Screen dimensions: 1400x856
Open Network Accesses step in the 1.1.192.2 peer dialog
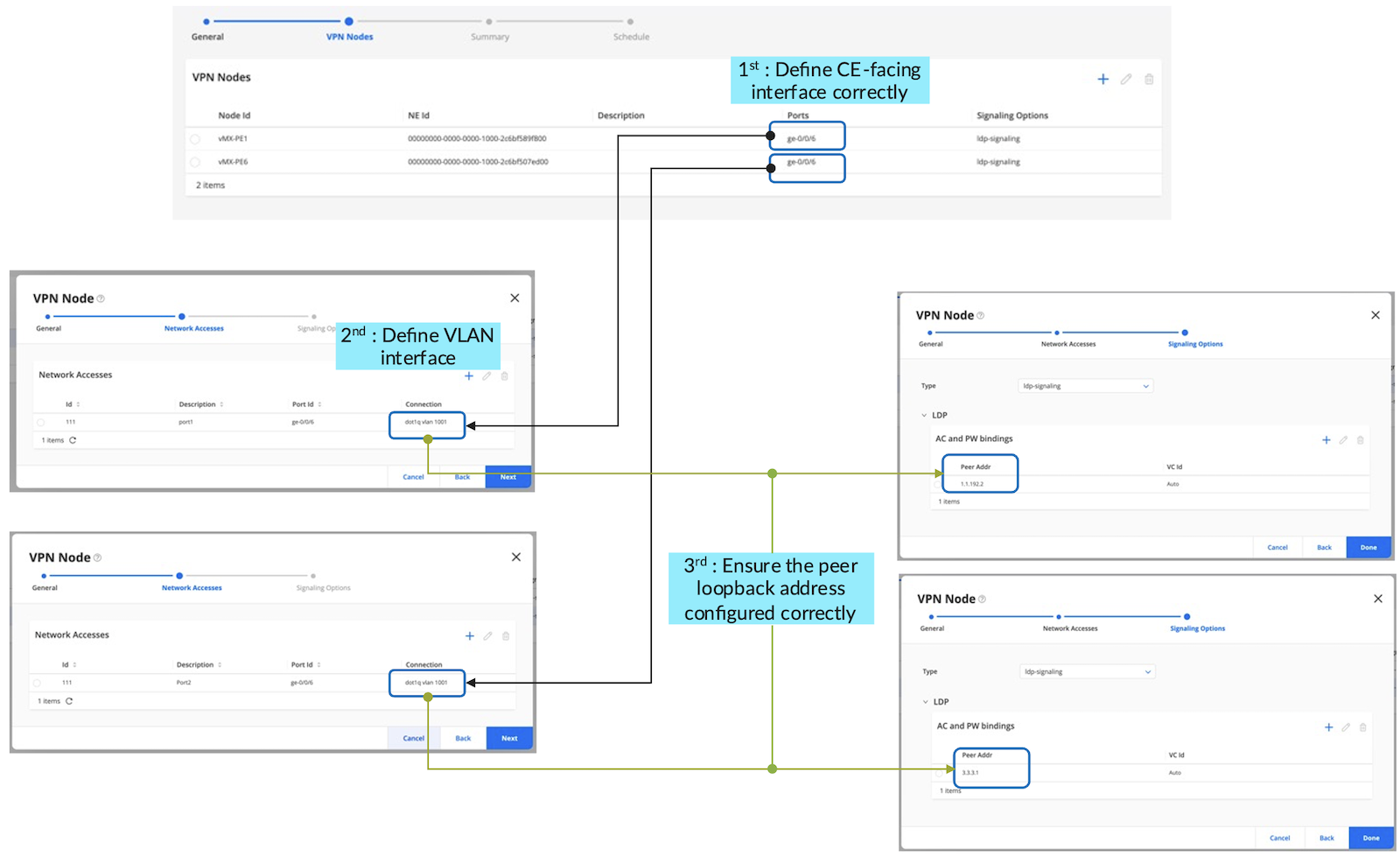pyautogui.click(x=1068, y=344)
